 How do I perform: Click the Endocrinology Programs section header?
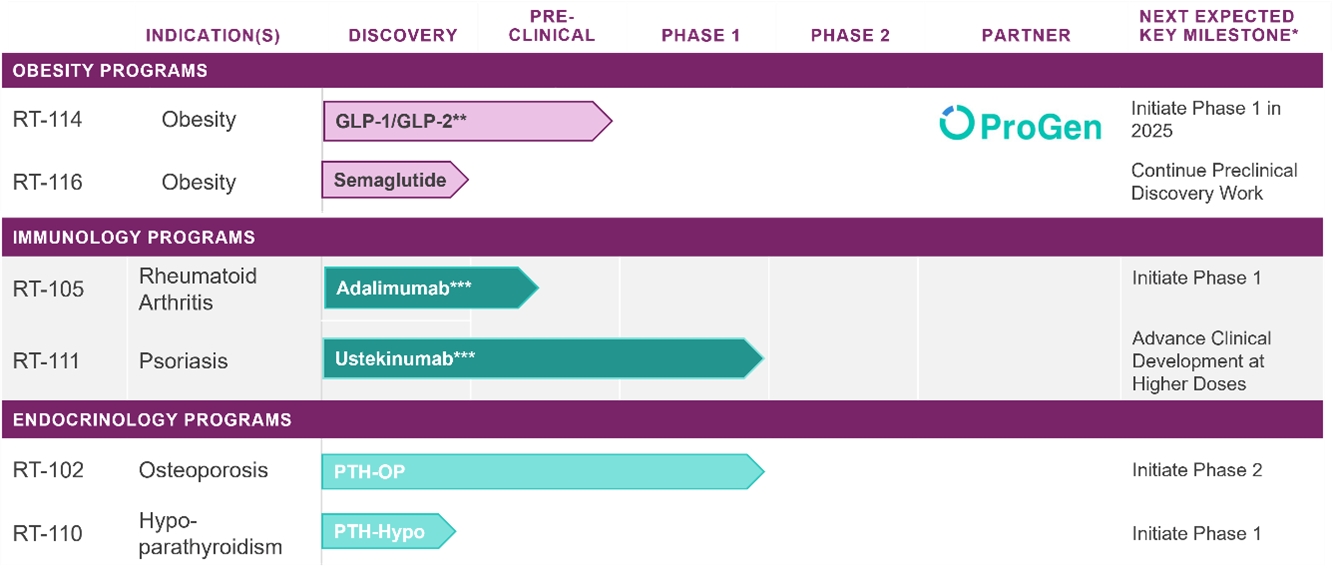[152, 420]
